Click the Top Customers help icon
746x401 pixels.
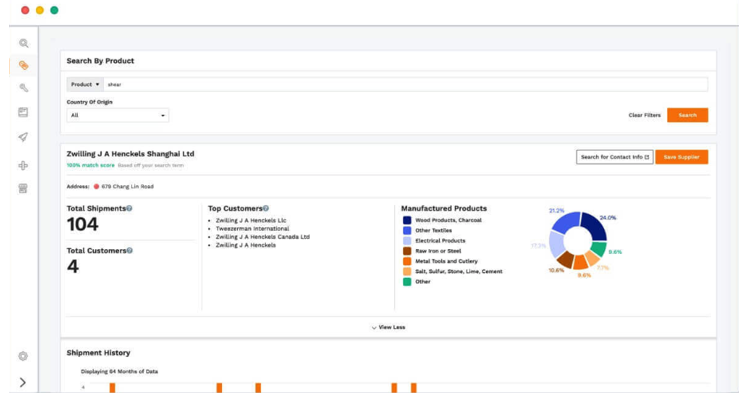266,209
